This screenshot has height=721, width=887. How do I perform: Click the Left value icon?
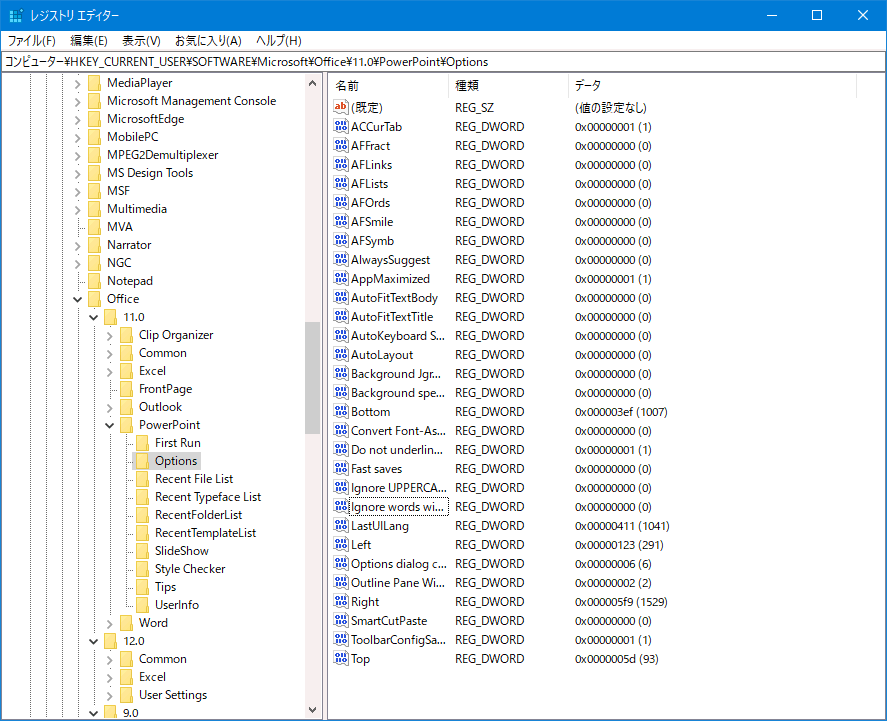coord(341,545)
